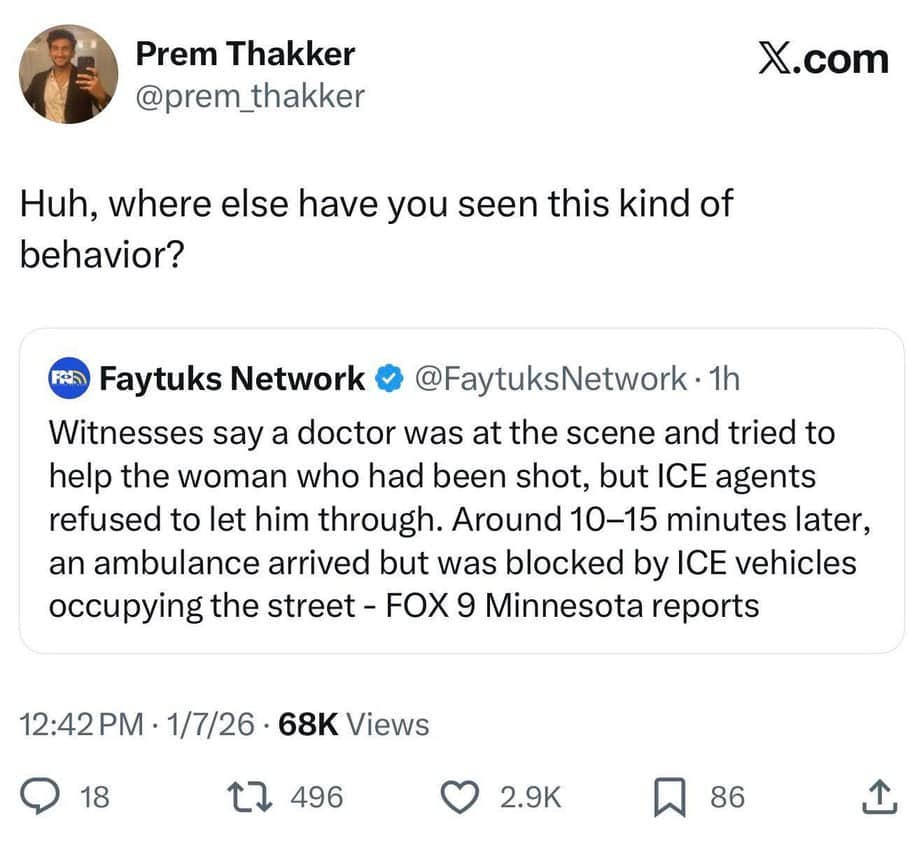Image resolution: width=924 pixels, height=850 pixels.
Task: Click the Prem Thakker display name
Action: coord(245,54)
